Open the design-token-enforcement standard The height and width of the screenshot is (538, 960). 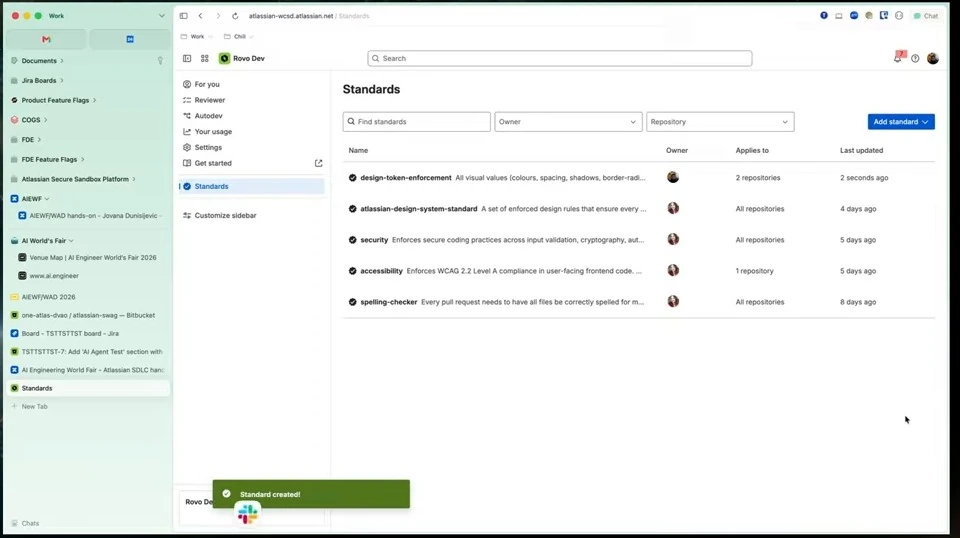[x=405, y=177]
